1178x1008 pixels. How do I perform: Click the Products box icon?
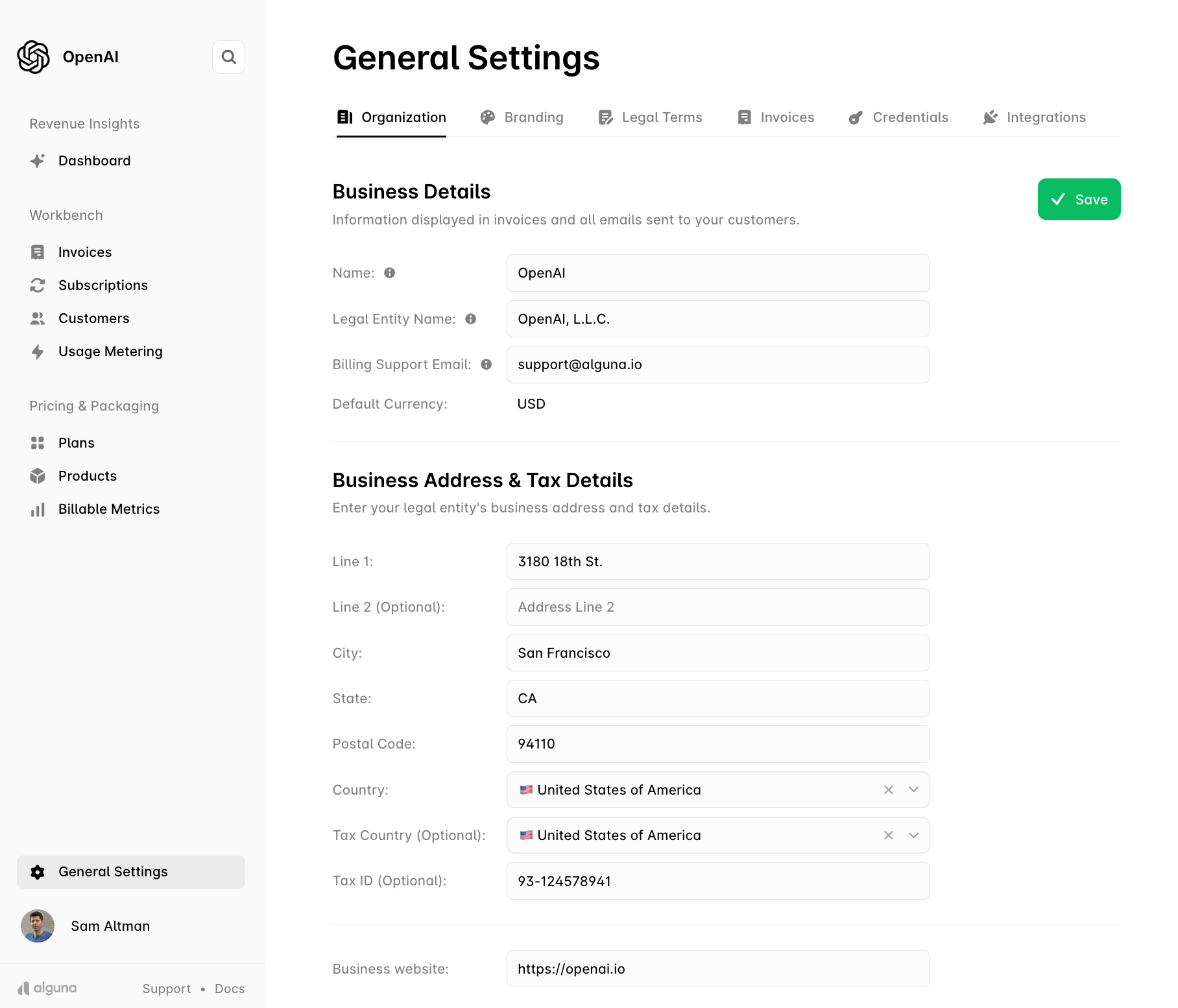pyautogui.click(x=38, y=476)
